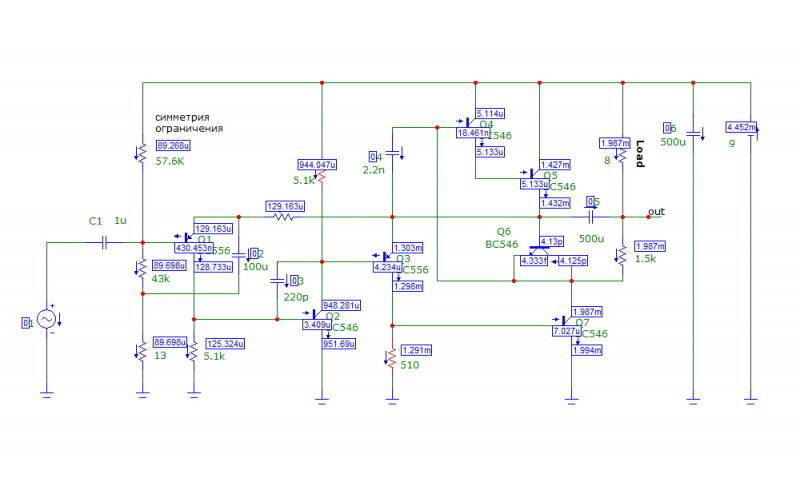The image size is (800, 482).
Task: Select the 1.5k resistor symbol
Action: (x=622, y=256)
